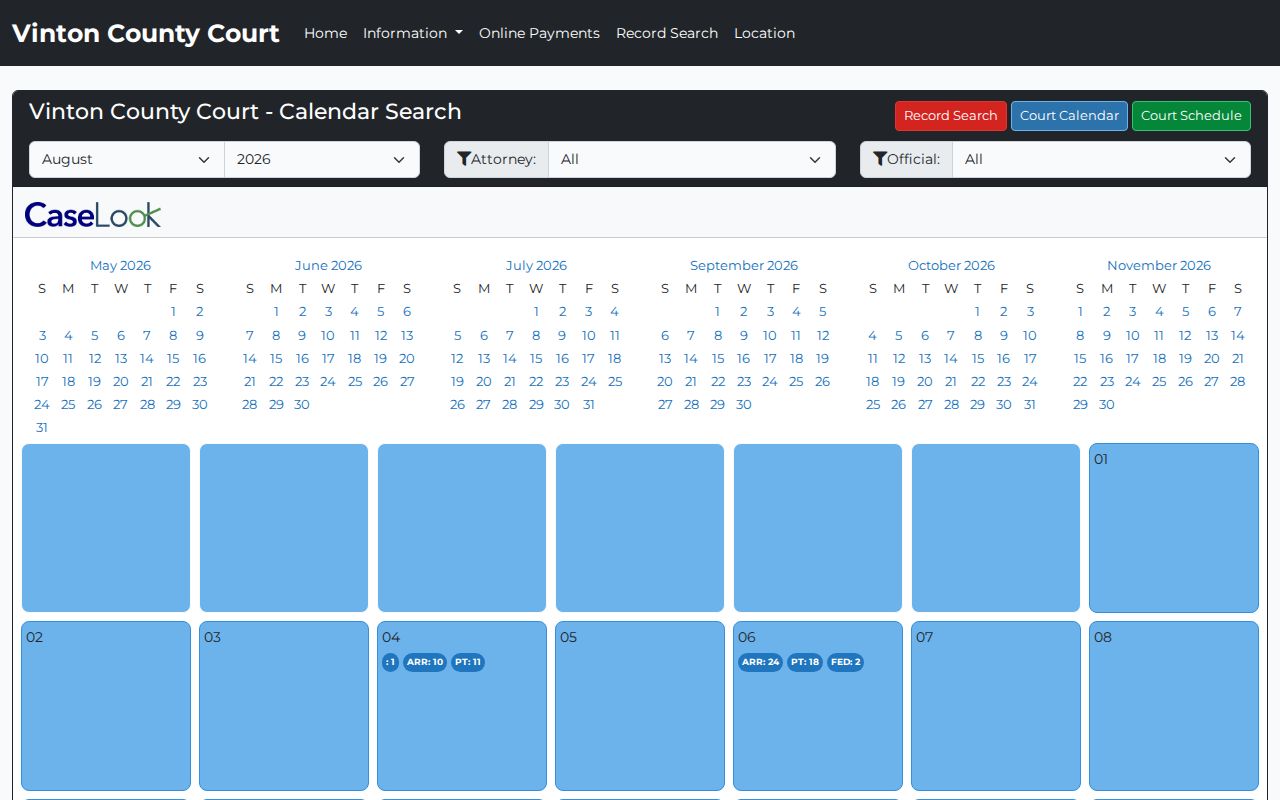This screenshot has height=800, width=1280.
Task: Select day 30 in the June 2026 mini calendar
Action: (302, 404)
